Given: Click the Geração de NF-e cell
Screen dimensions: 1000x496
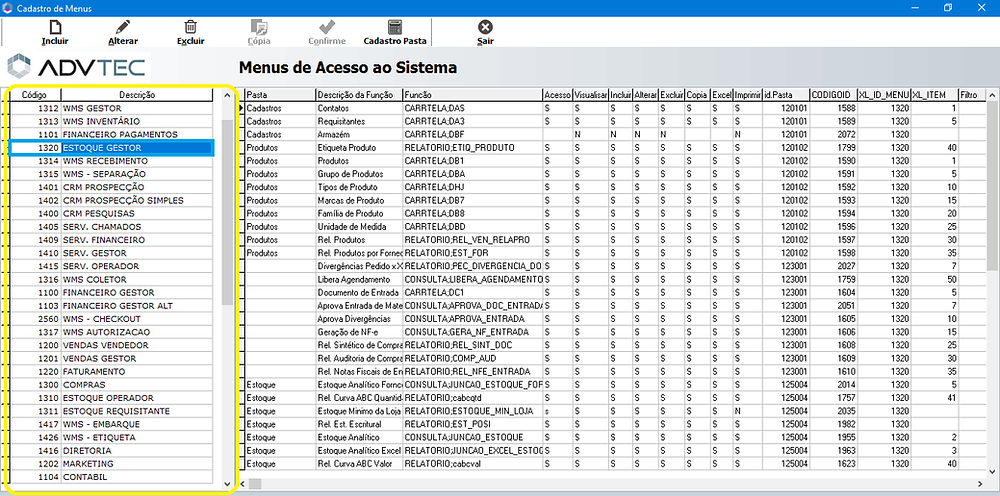Looking at the screenshot, I should [359, 332].
